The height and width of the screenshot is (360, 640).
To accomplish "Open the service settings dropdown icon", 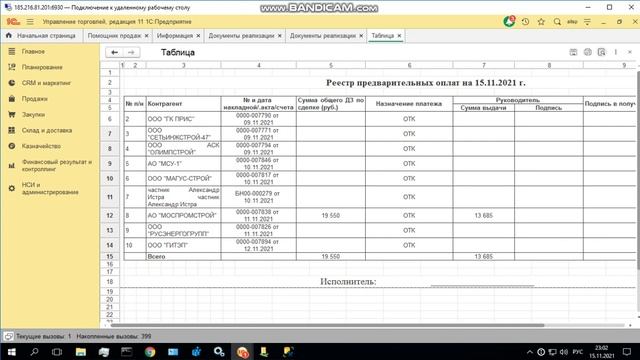I will pyautogui.click(x=587, y=22).
